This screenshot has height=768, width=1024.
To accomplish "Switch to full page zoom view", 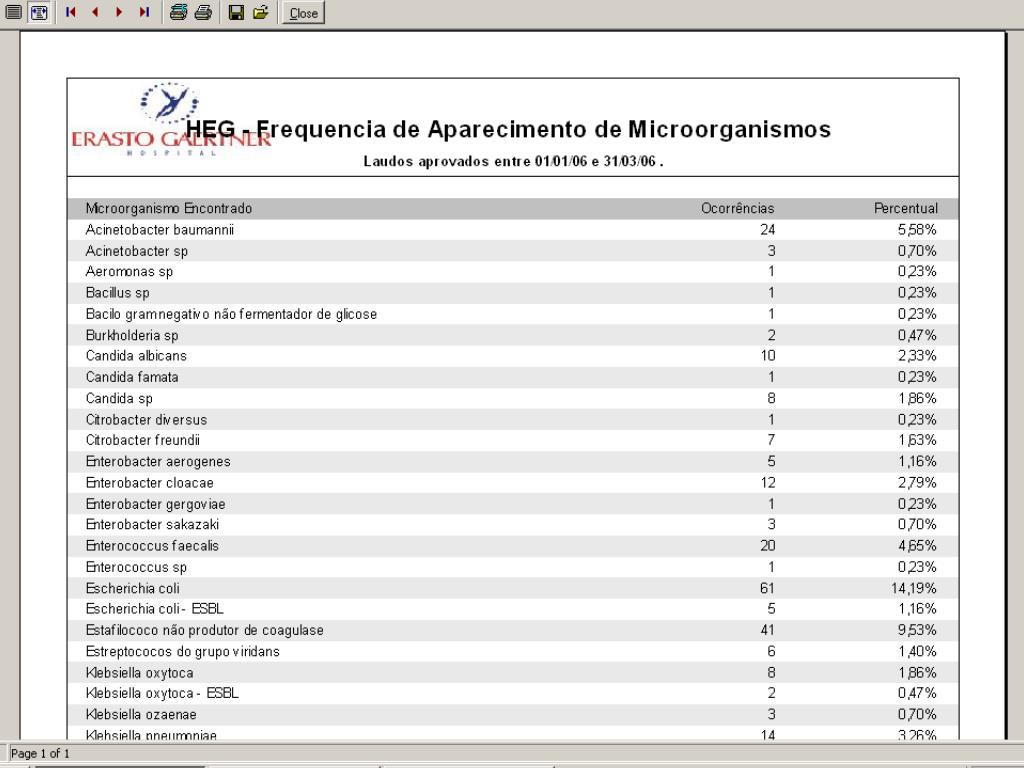I will tap(13, 12).
